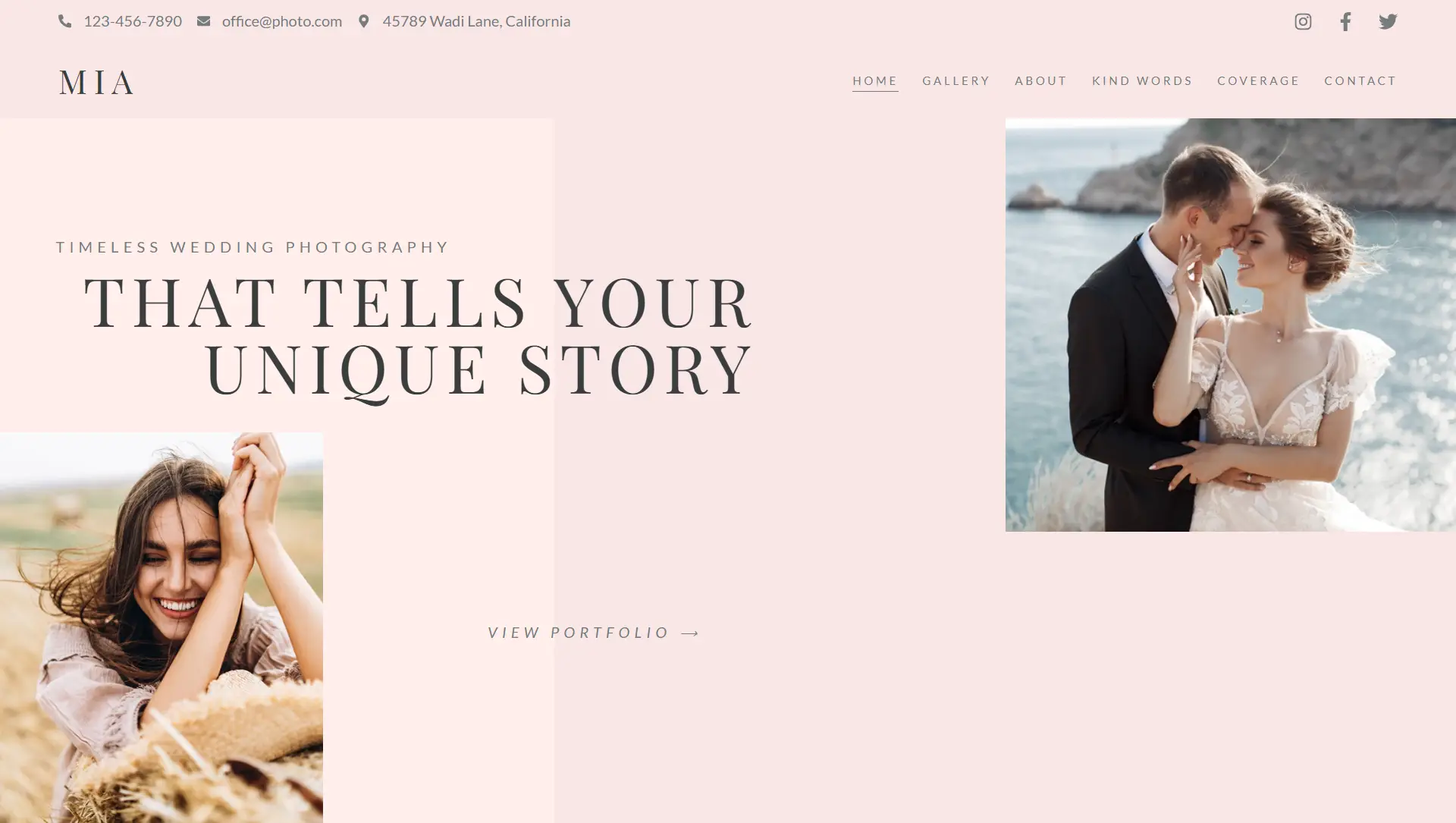
Task: Open the Instagram social icon
Action: [1303, 21]
